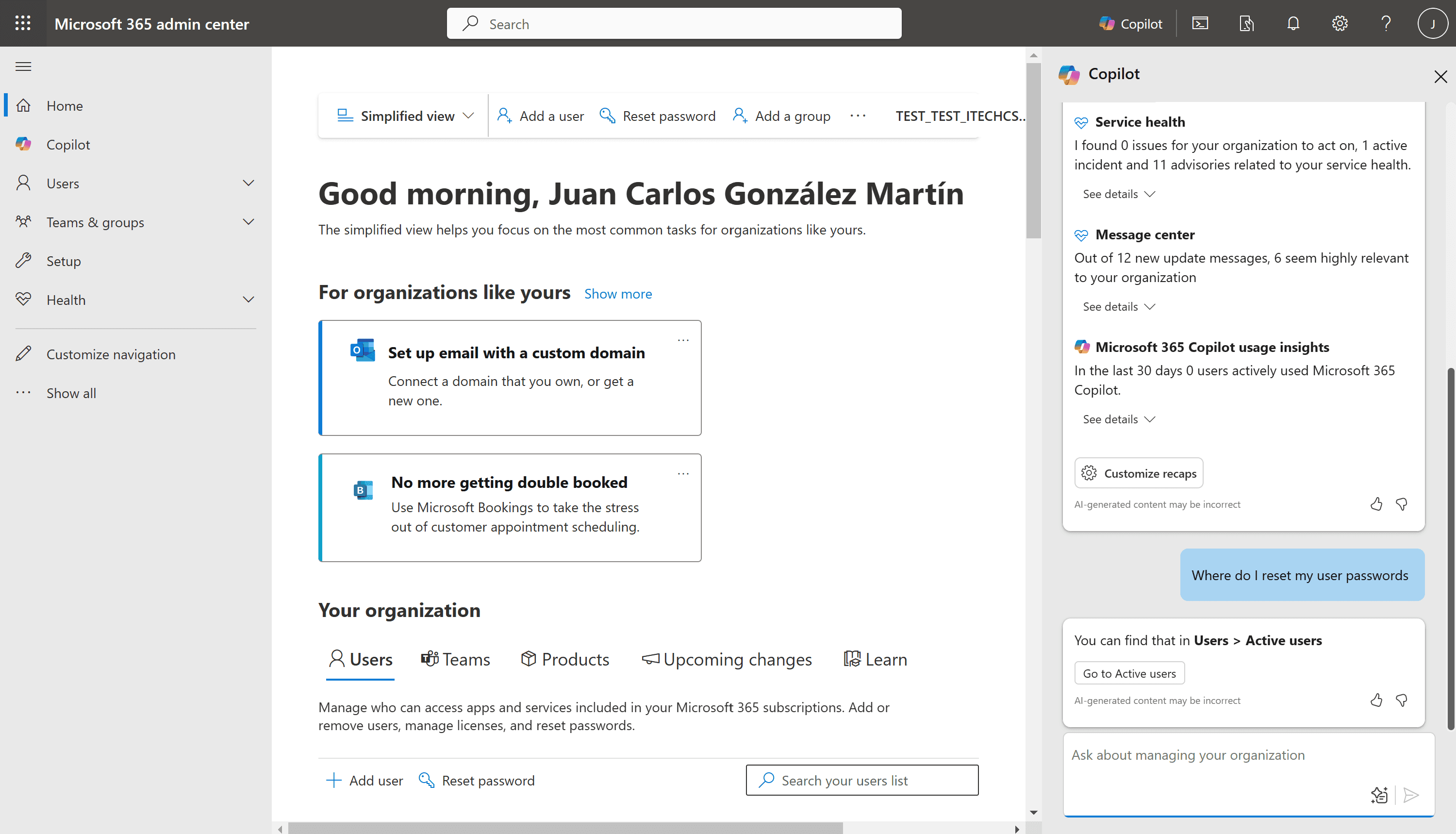1456x834 pixels.
Task: Open more options on Bookings card
Action: 683,474
